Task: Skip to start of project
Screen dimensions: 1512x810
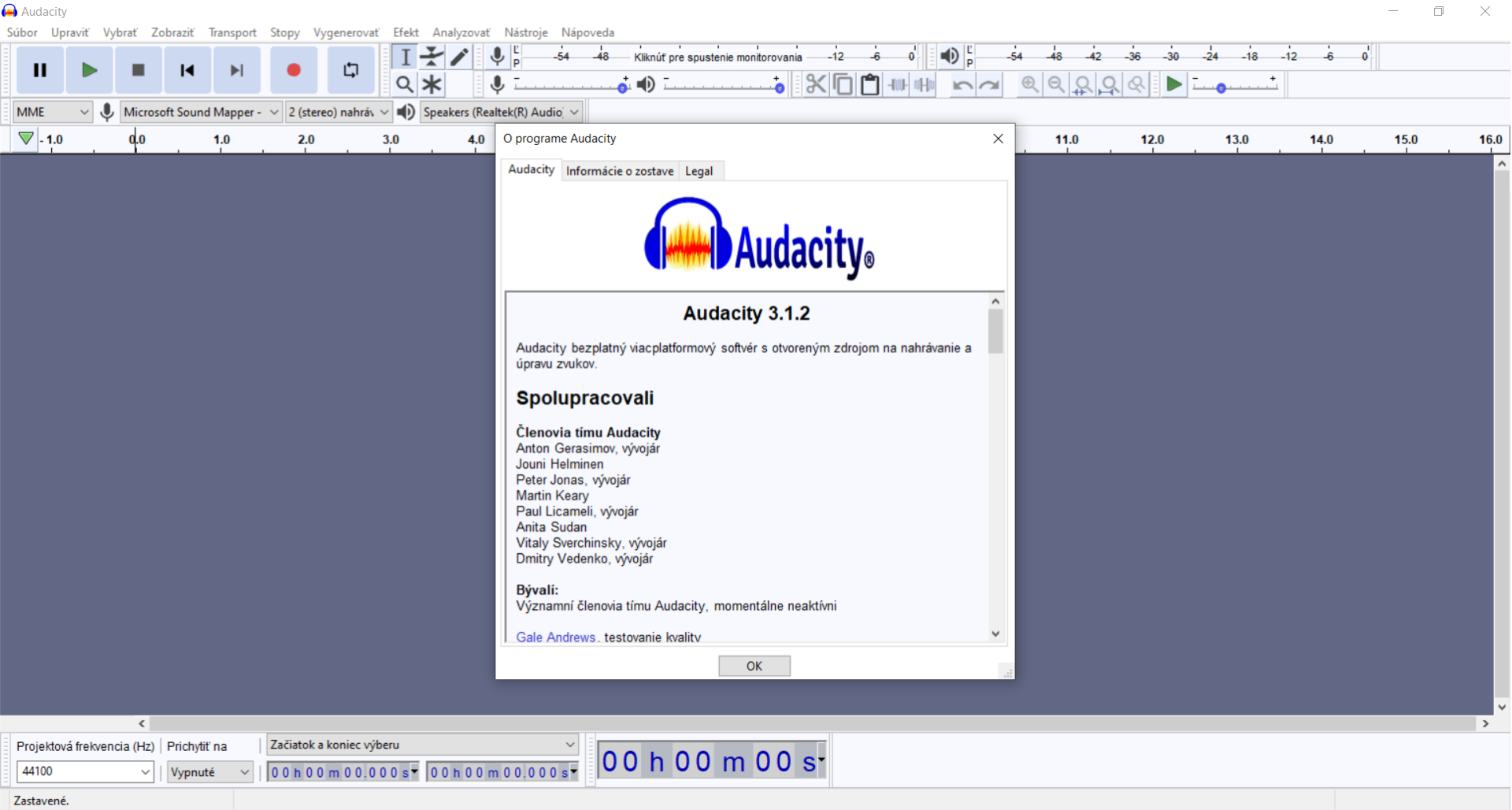Action: (x=187, y=70)
